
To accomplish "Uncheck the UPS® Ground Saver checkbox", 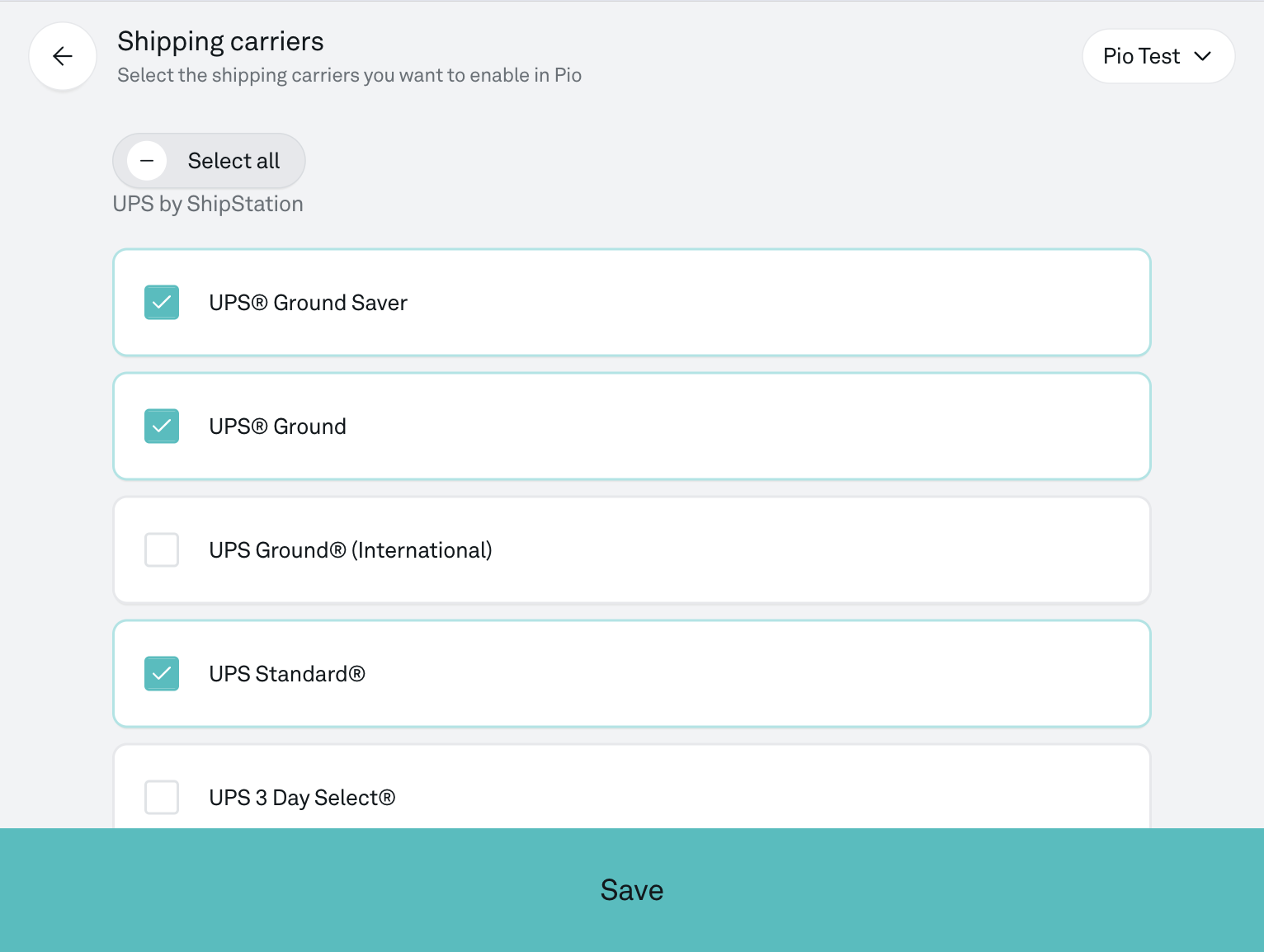I will point(162,303).
